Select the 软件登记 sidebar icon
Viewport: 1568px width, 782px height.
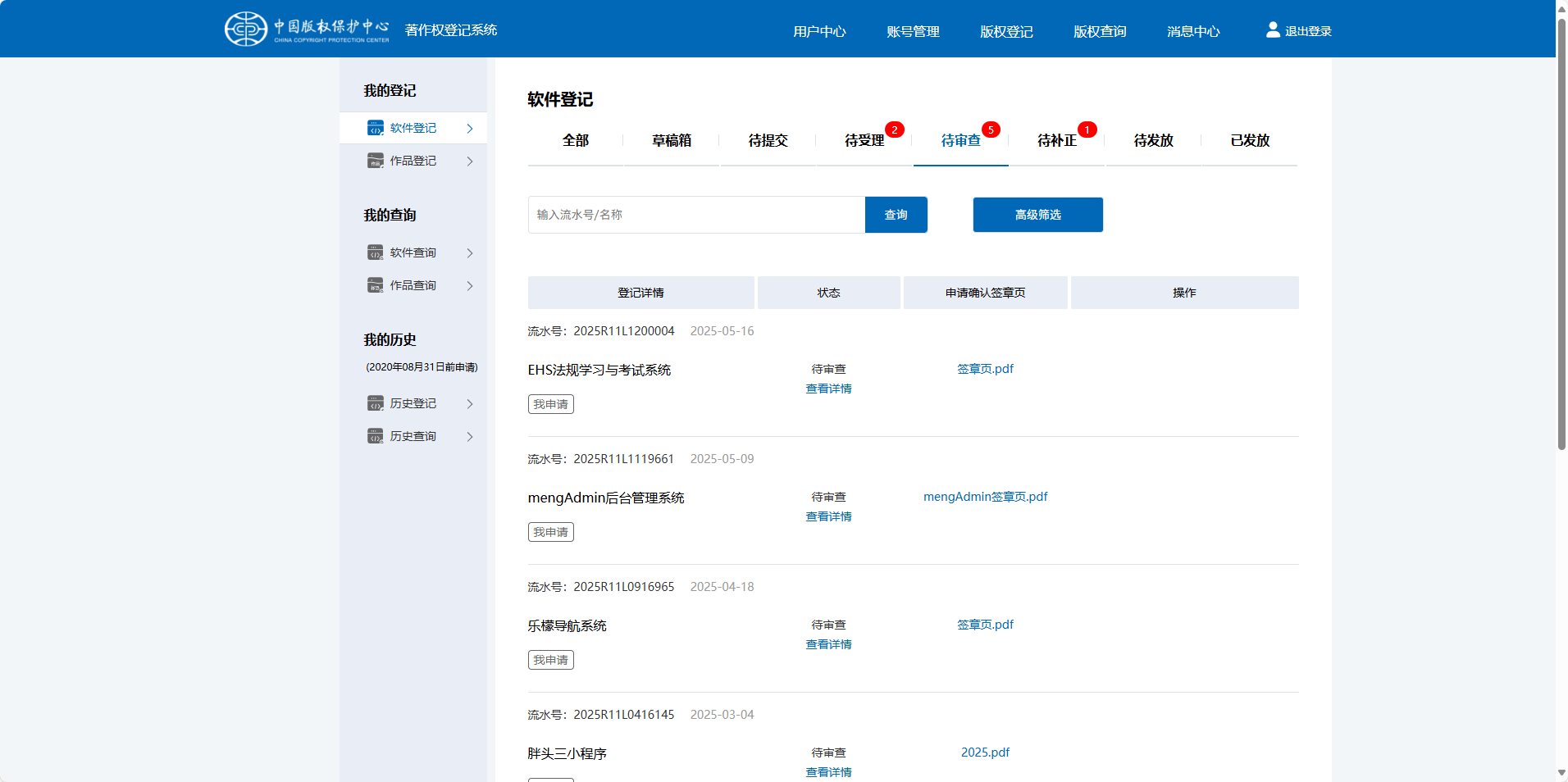click(x=376, y=128)
